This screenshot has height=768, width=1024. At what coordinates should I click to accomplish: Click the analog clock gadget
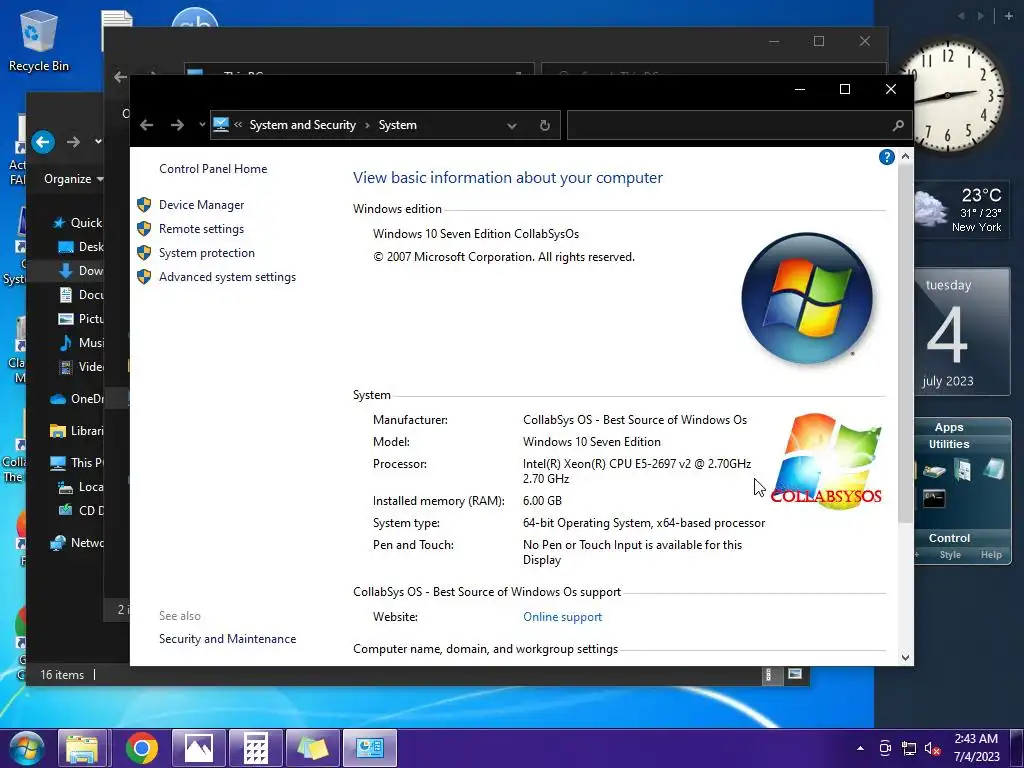(x=951, y=97)
